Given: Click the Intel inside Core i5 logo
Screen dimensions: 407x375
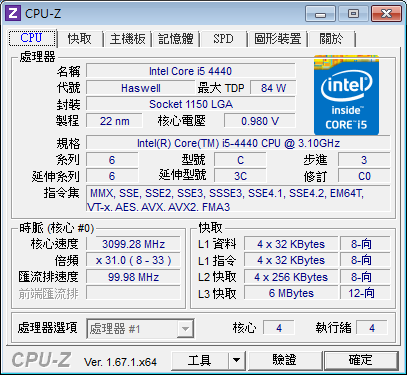Looking at the screenshot, I should (346, 95).
